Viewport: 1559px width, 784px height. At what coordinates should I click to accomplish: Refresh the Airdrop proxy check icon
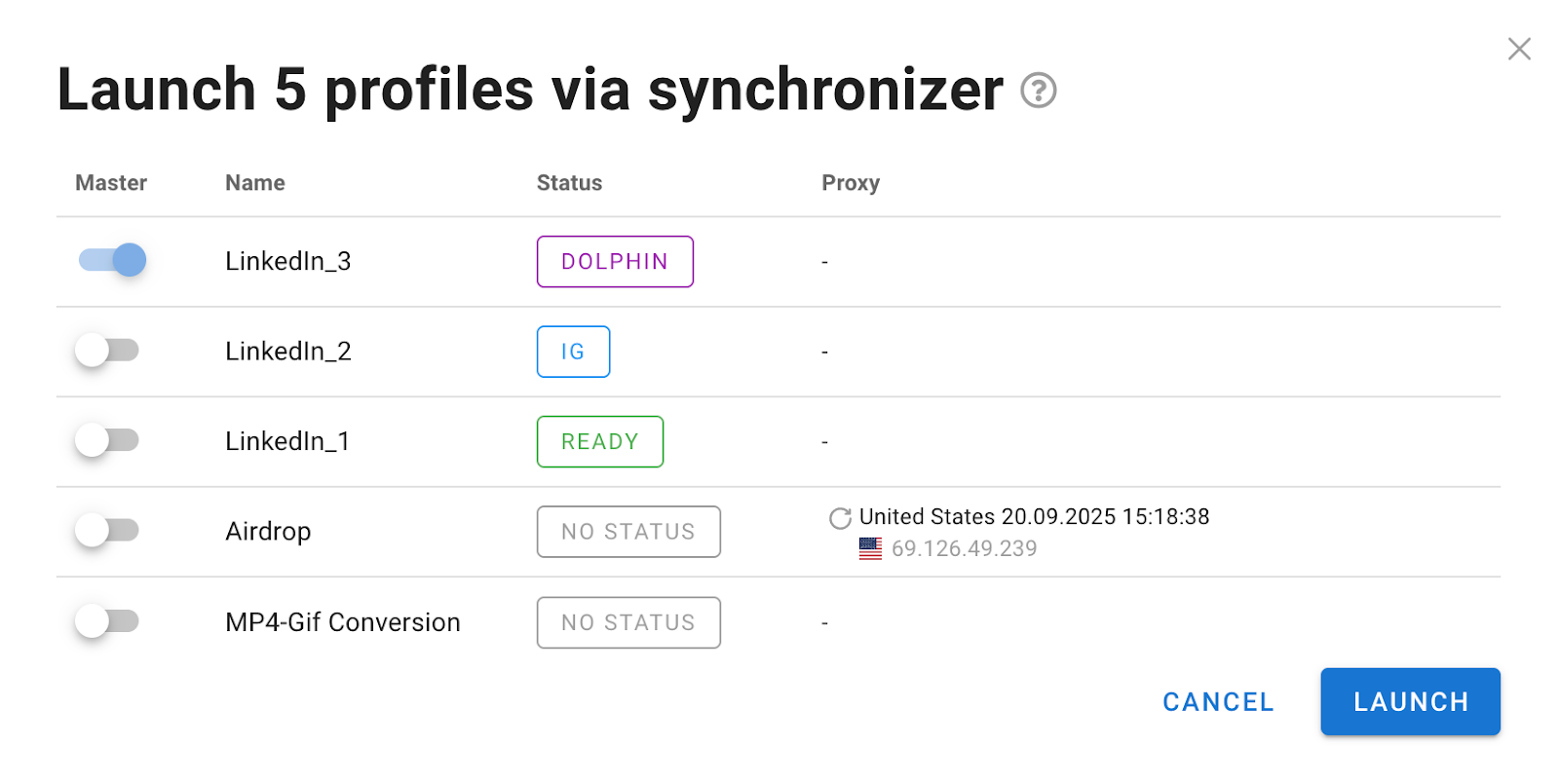click(x=840, y=518)
